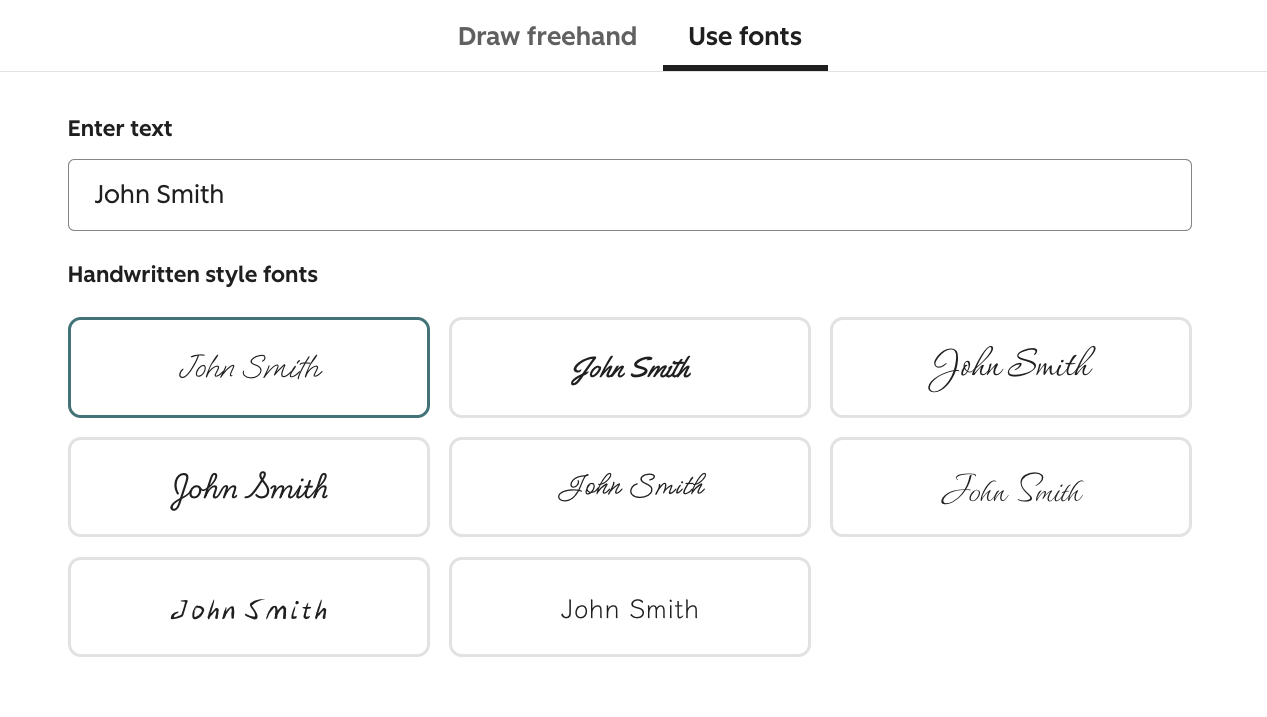Pick the faint light slanted script signature
The image size is (1267, 717).
pyautogui.click(x=1011, y=487)
